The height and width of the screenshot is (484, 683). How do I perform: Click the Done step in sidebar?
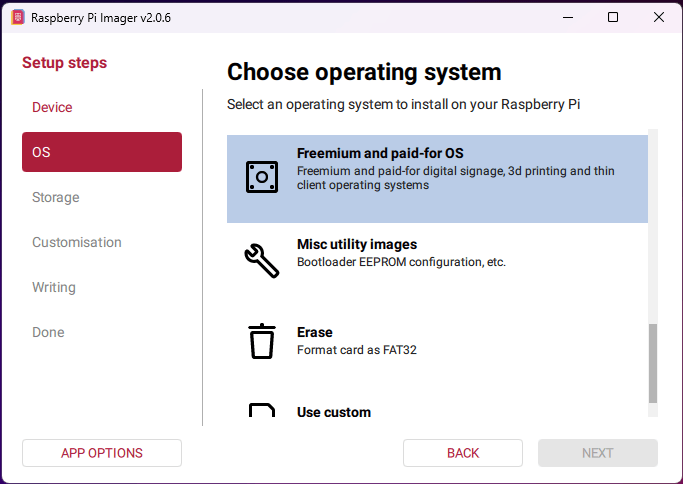click(48, 332)
